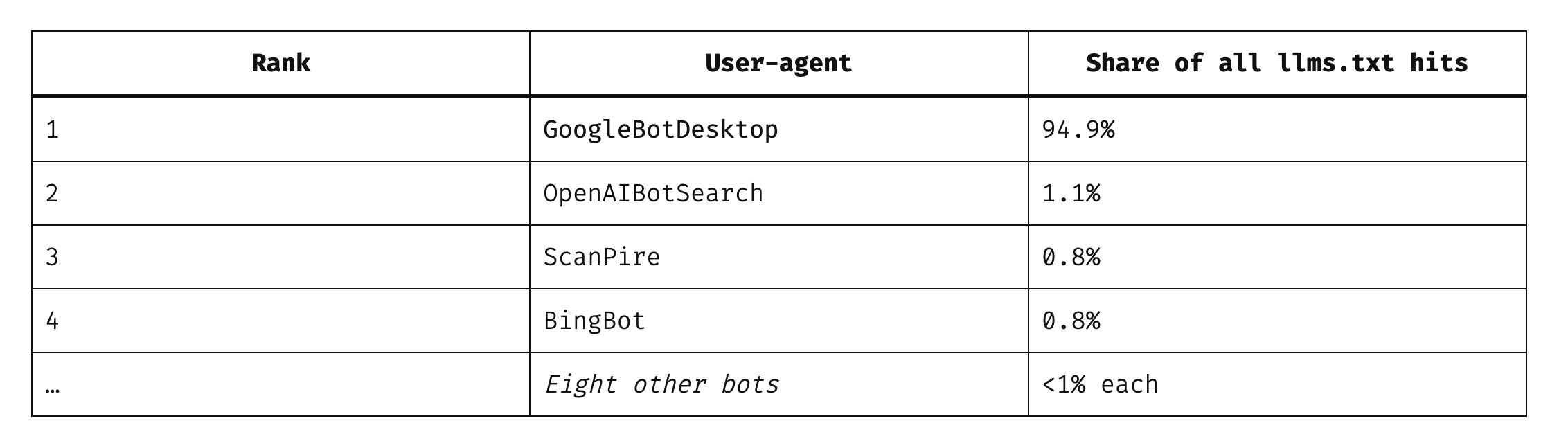
Task: Click the word 'Share' in the header
Action: tap(1122, 64)
